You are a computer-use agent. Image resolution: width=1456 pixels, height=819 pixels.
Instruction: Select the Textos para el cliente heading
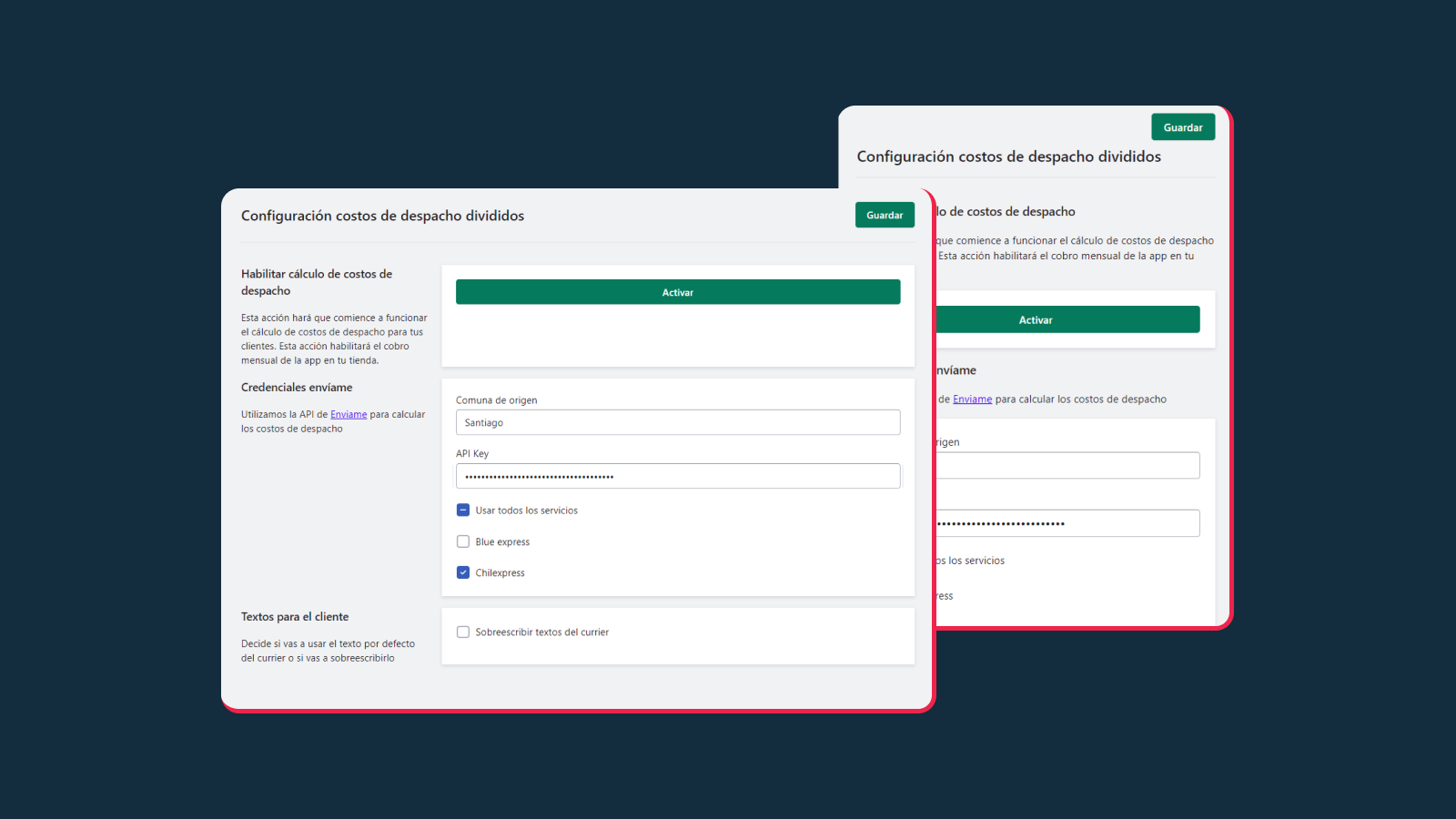(x=295, y=617)
